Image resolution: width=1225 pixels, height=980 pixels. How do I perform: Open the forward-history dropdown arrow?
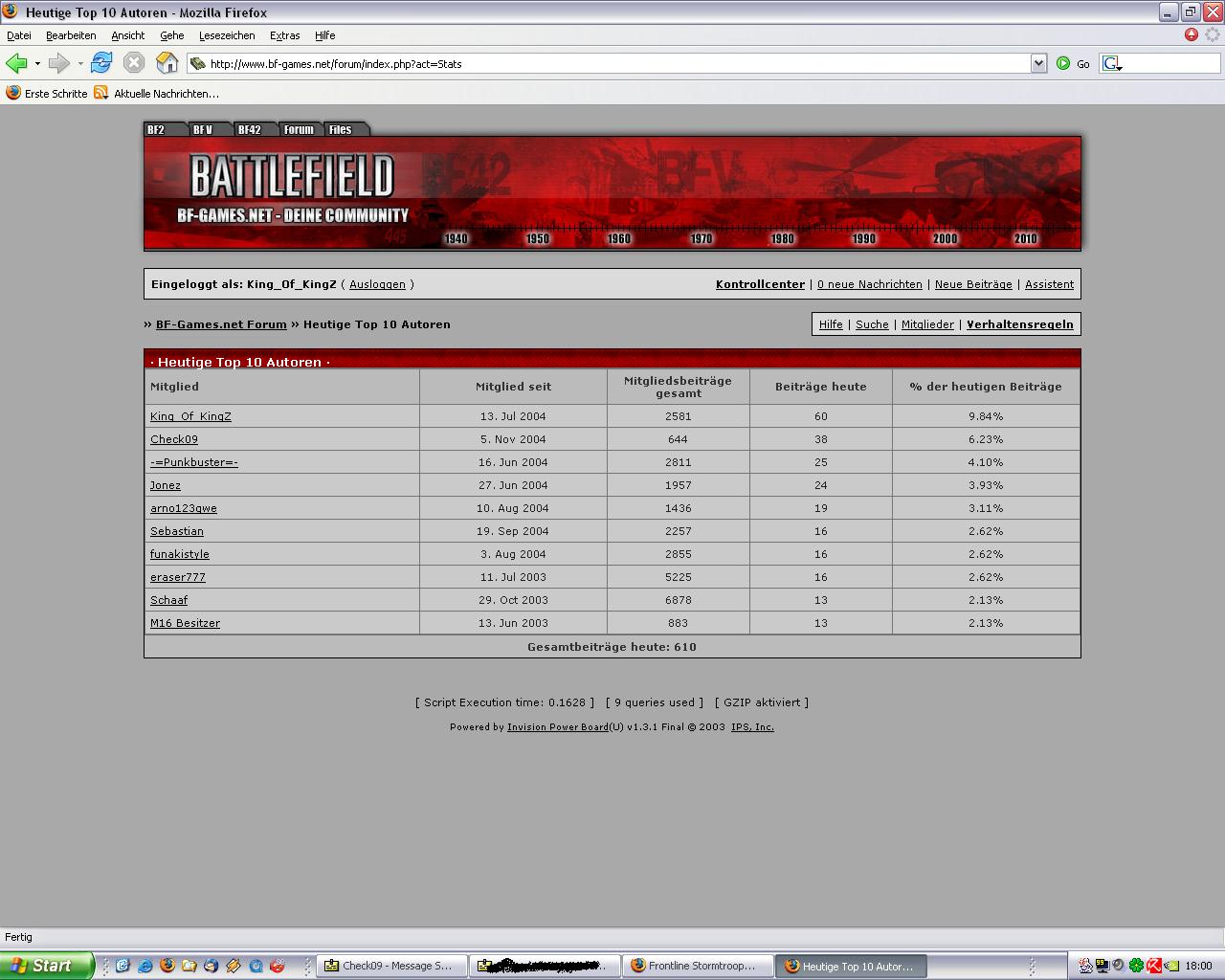(x=80, y=63)
